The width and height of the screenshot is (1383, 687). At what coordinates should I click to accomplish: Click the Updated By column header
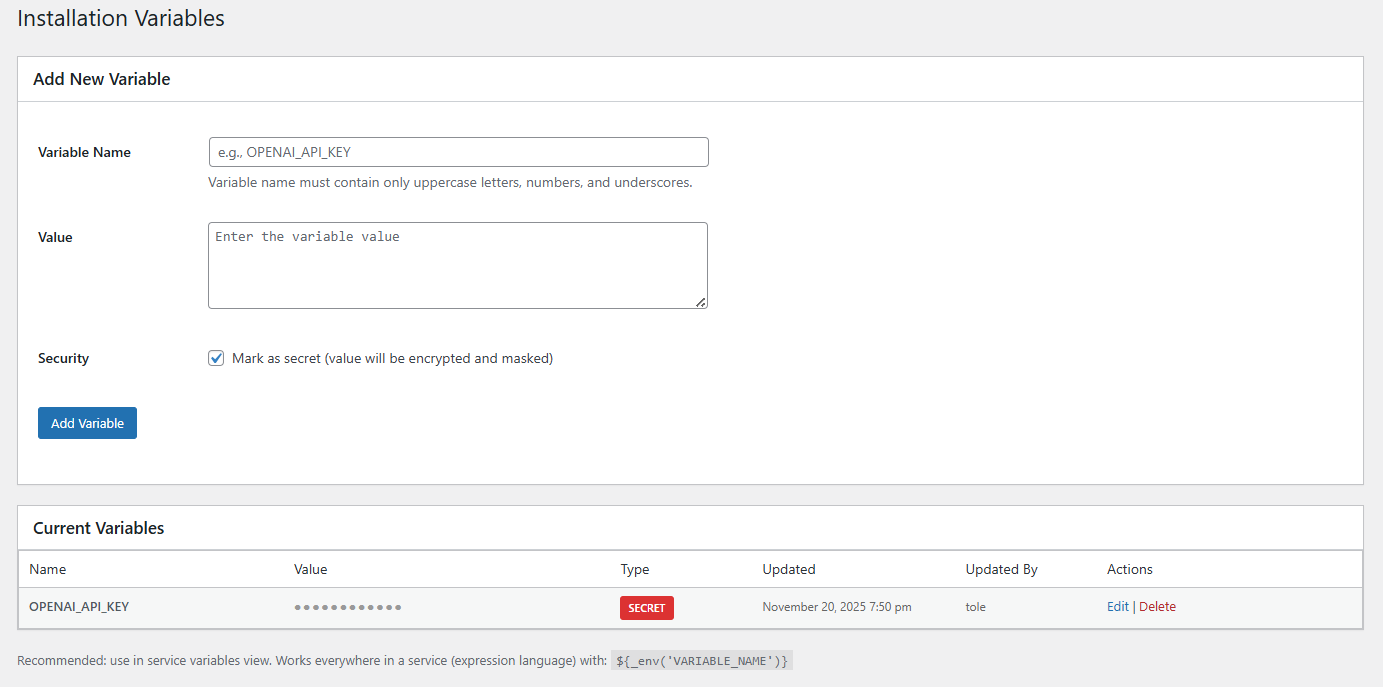pyautogui.click(x=1001, y=569)
